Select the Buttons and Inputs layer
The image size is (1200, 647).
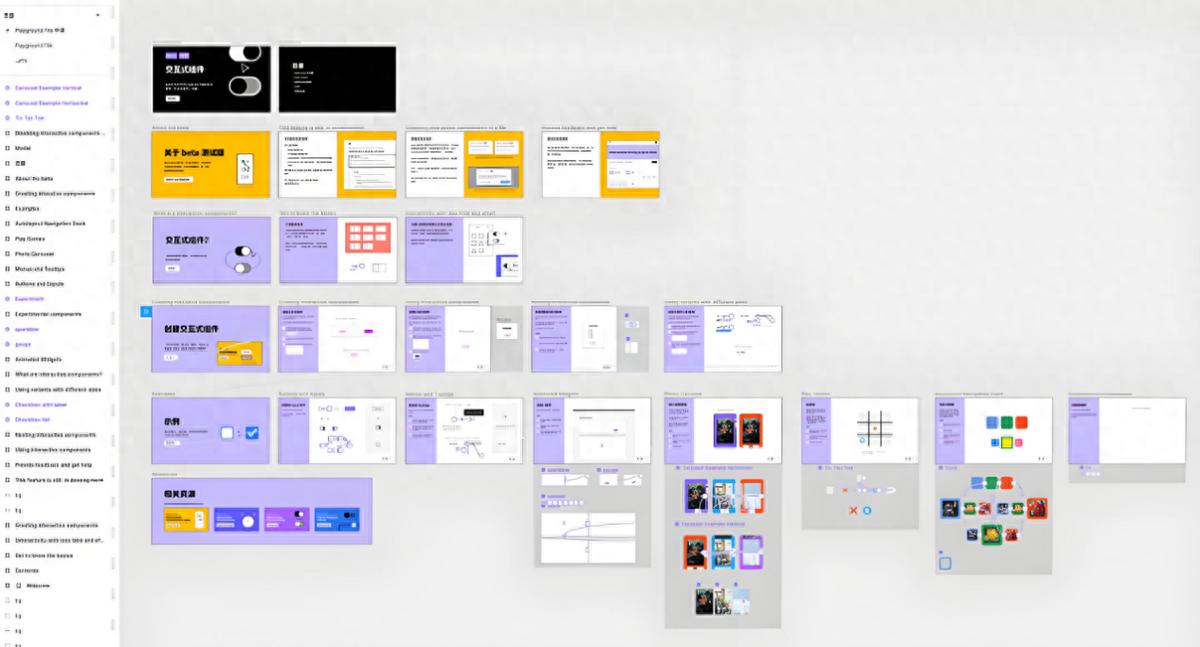click(x=40, y=284)
